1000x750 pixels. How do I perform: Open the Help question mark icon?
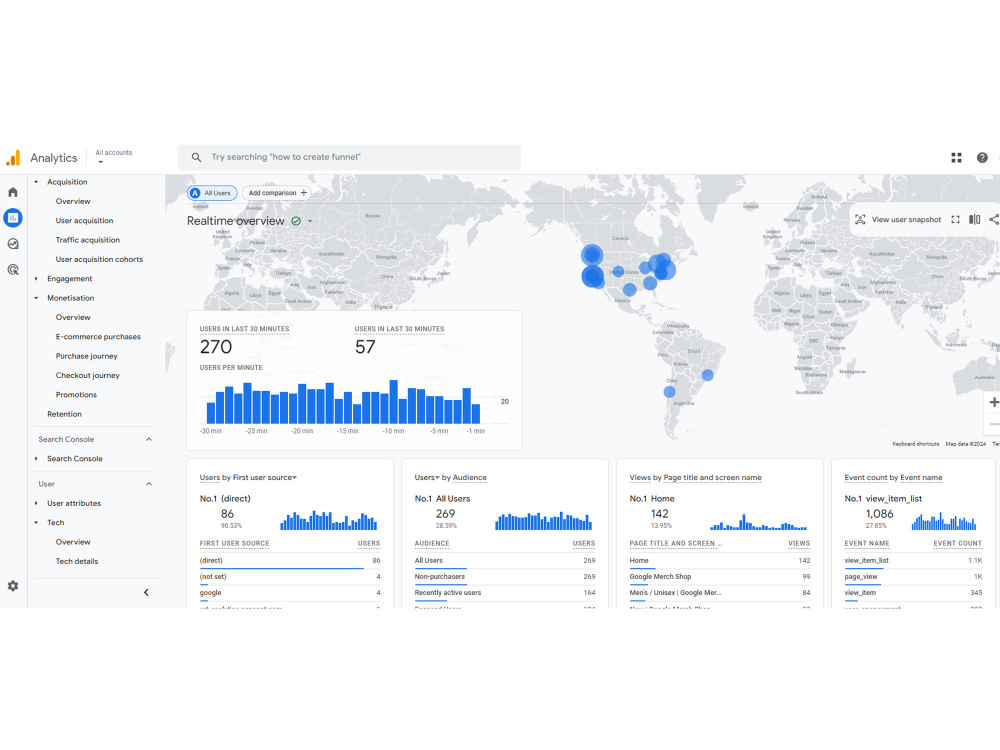pos(982,158)
